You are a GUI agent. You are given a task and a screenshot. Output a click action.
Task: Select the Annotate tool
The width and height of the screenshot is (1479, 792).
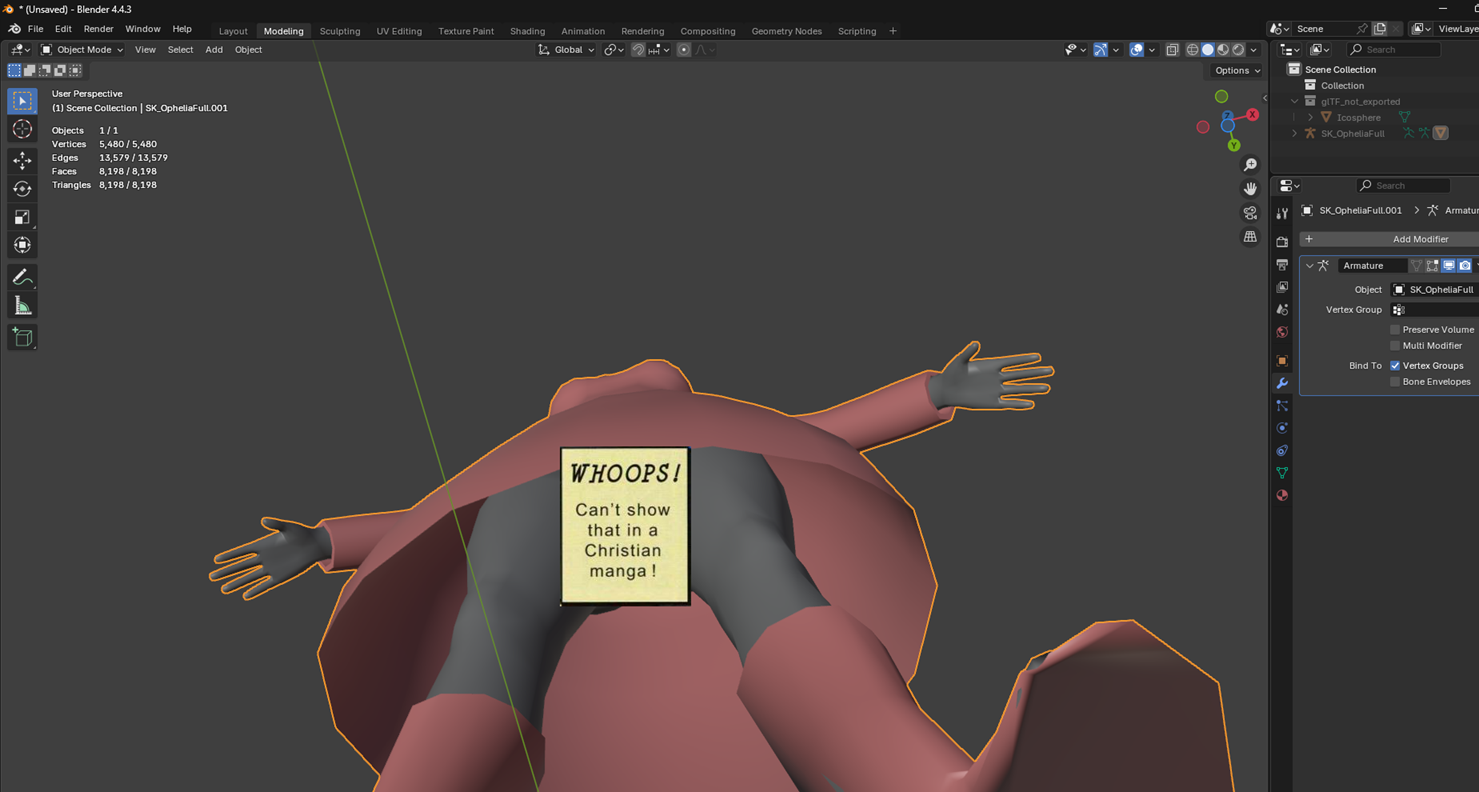(x=22, y=277)
